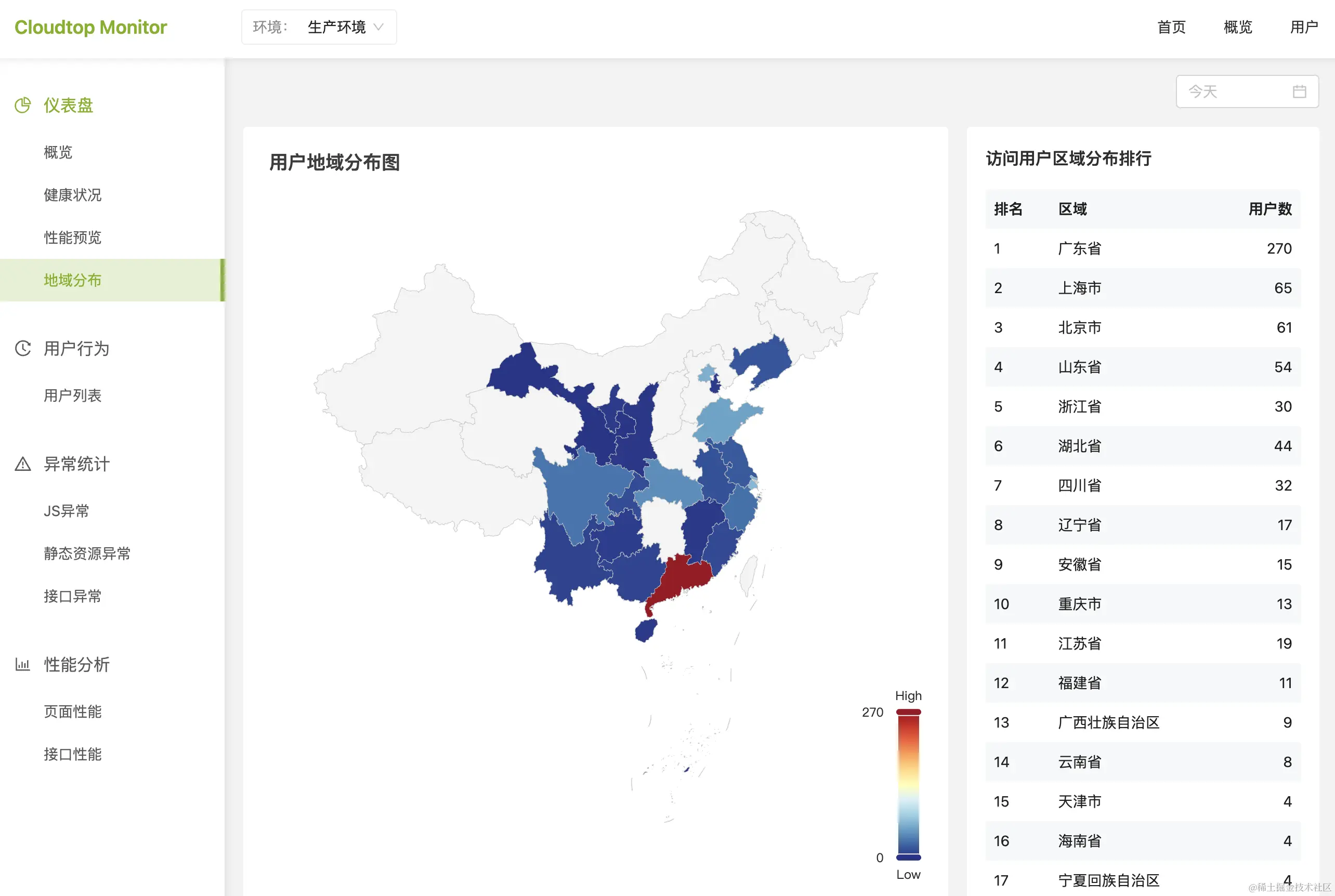The height and width of the screenshot is (896, 1335).
Task: Go to 首页 in the top navigation
Action: pyautogui.click(x=1171, y=27)
